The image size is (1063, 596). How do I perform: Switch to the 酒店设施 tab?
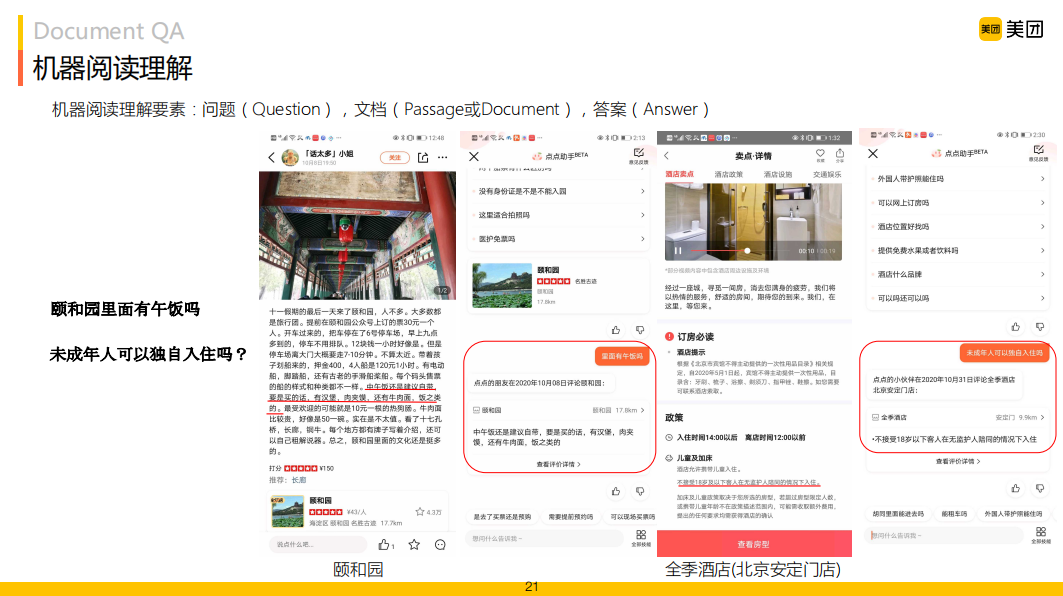[x=778, y=174]
